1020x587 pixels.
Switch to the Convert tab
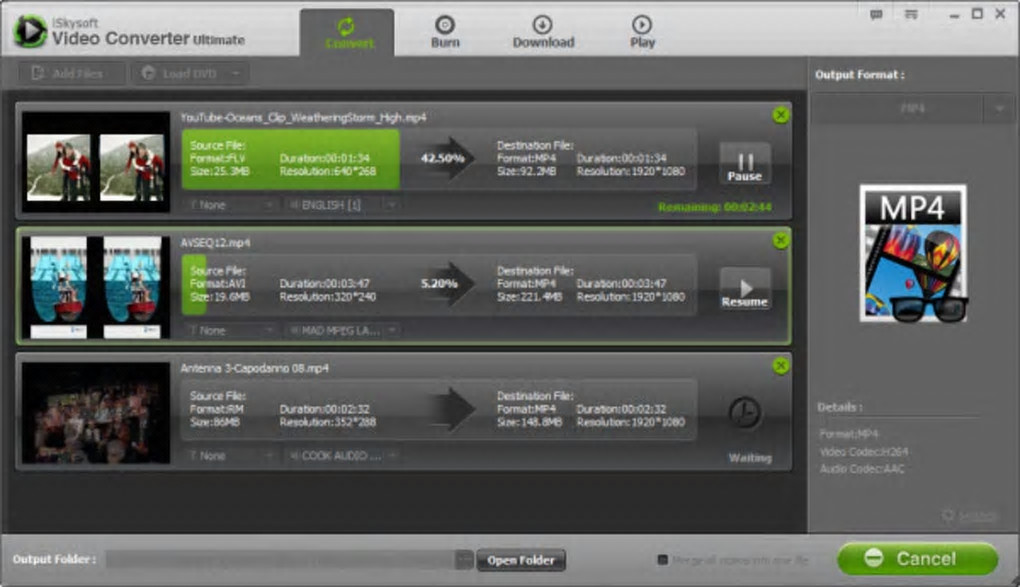tap(347, 33)
